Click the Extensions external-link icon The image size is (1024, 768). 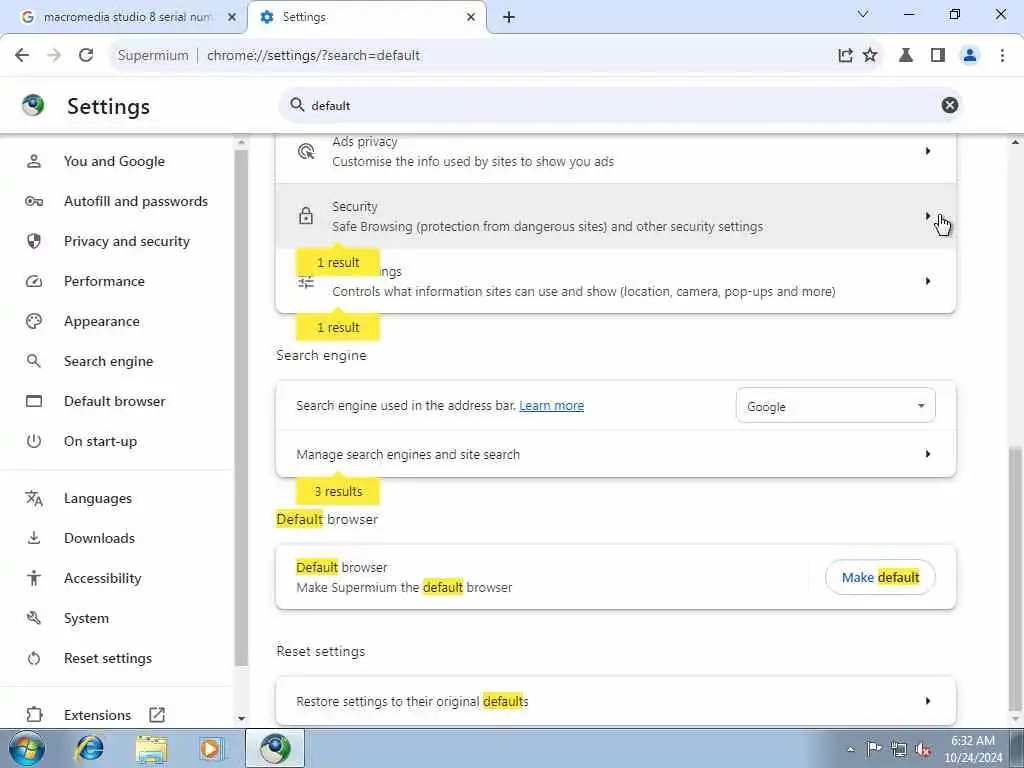(157, 715)
